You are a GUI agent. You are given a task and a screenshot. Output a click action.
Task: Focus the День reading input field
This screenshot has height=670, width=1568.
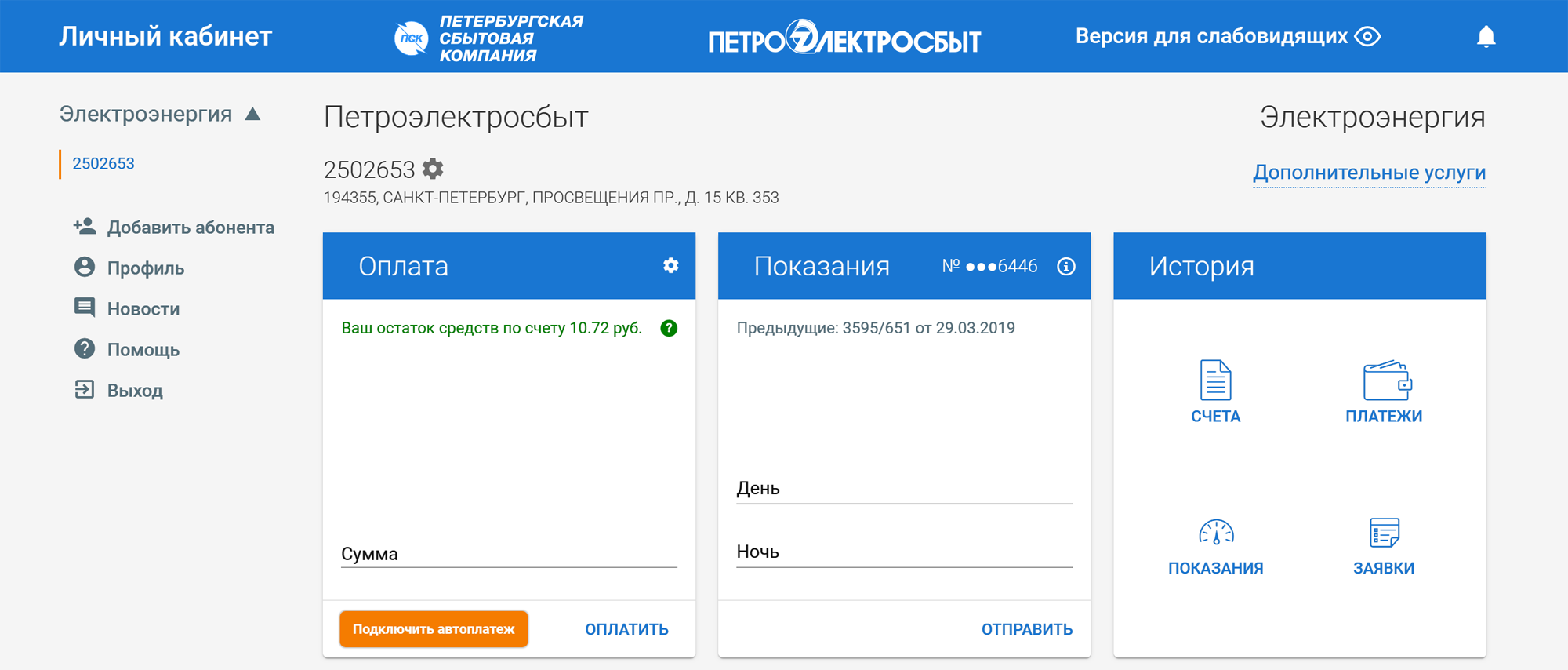[904, 489]
